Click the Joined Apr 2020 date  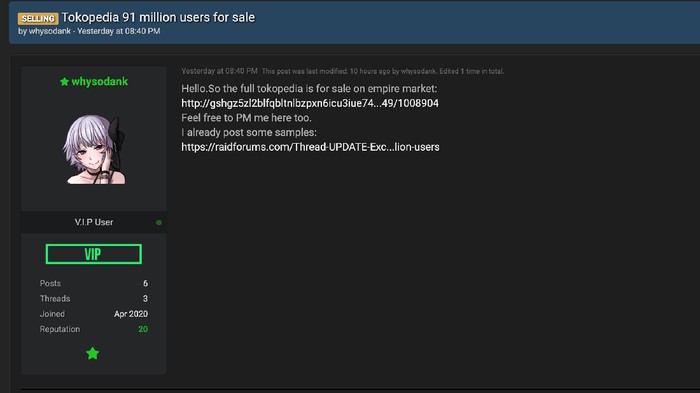[131, 314]
